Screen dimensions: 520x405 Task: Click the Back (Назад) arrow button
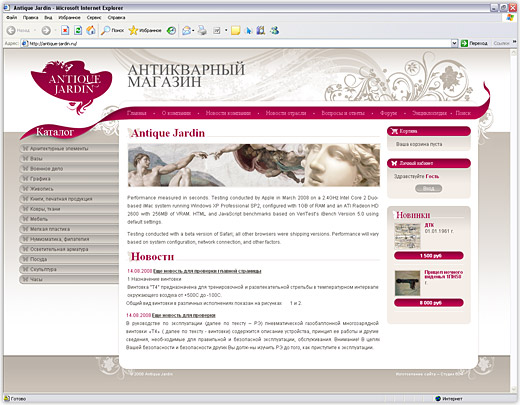[11, 30]
